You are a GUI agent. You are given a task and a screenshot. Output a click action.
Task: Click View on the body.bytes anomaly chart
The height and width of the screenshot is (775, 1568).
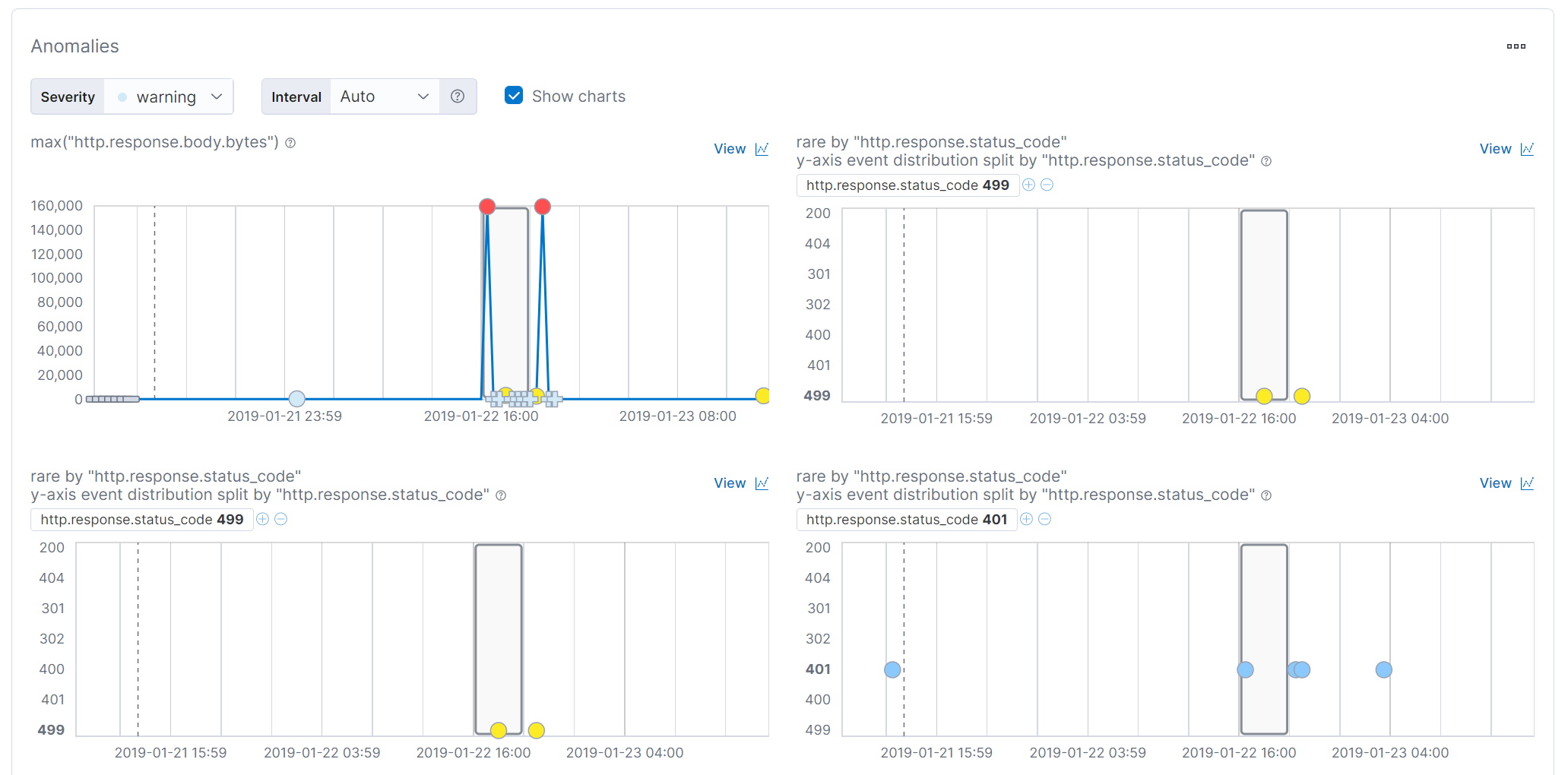(x=729, y=149)
